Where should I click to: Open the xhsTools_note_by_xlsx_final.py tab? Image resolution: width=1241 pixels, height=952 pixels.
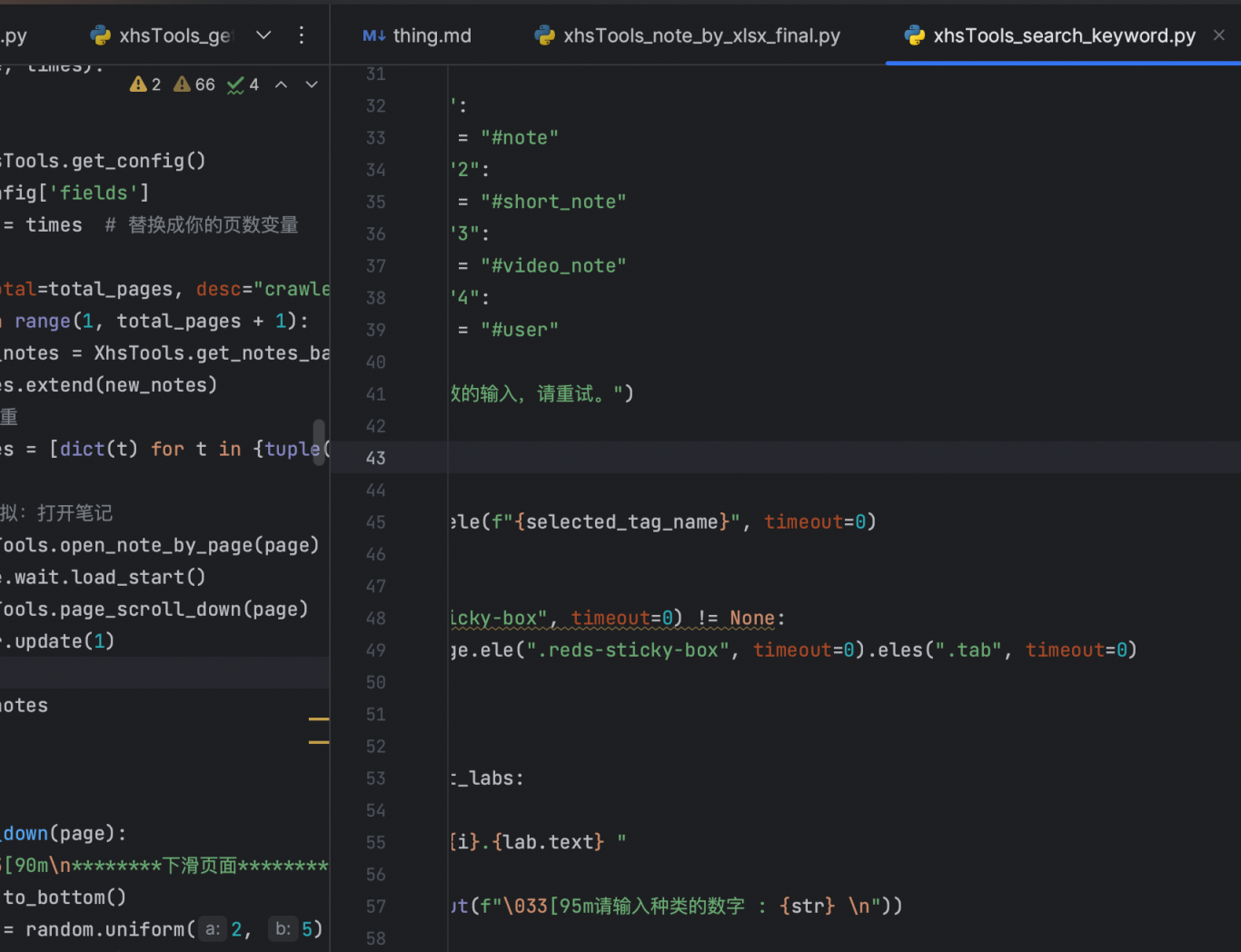pyautogui.click(x=688, y=35)
